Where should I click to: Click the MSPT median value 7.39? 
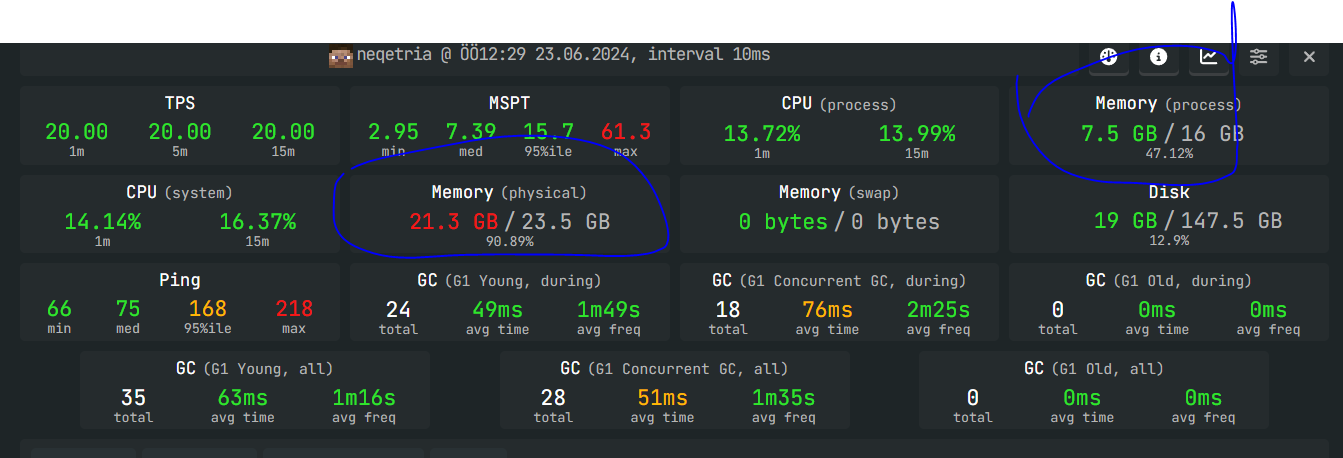pyautogui.click(x=471, y=132)
